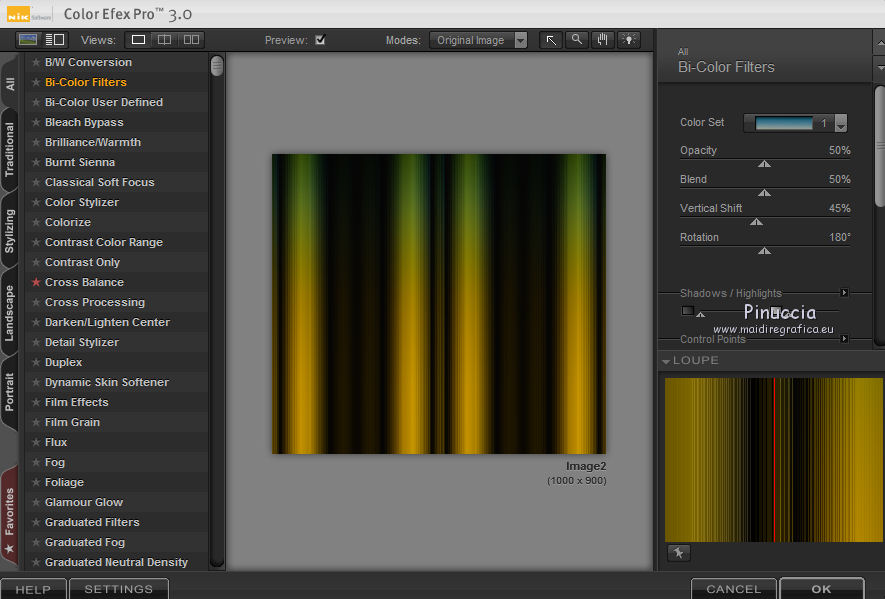Click the light bulb background color icon
This screenshot has height=599, width=885.
[x=628, y=40]
